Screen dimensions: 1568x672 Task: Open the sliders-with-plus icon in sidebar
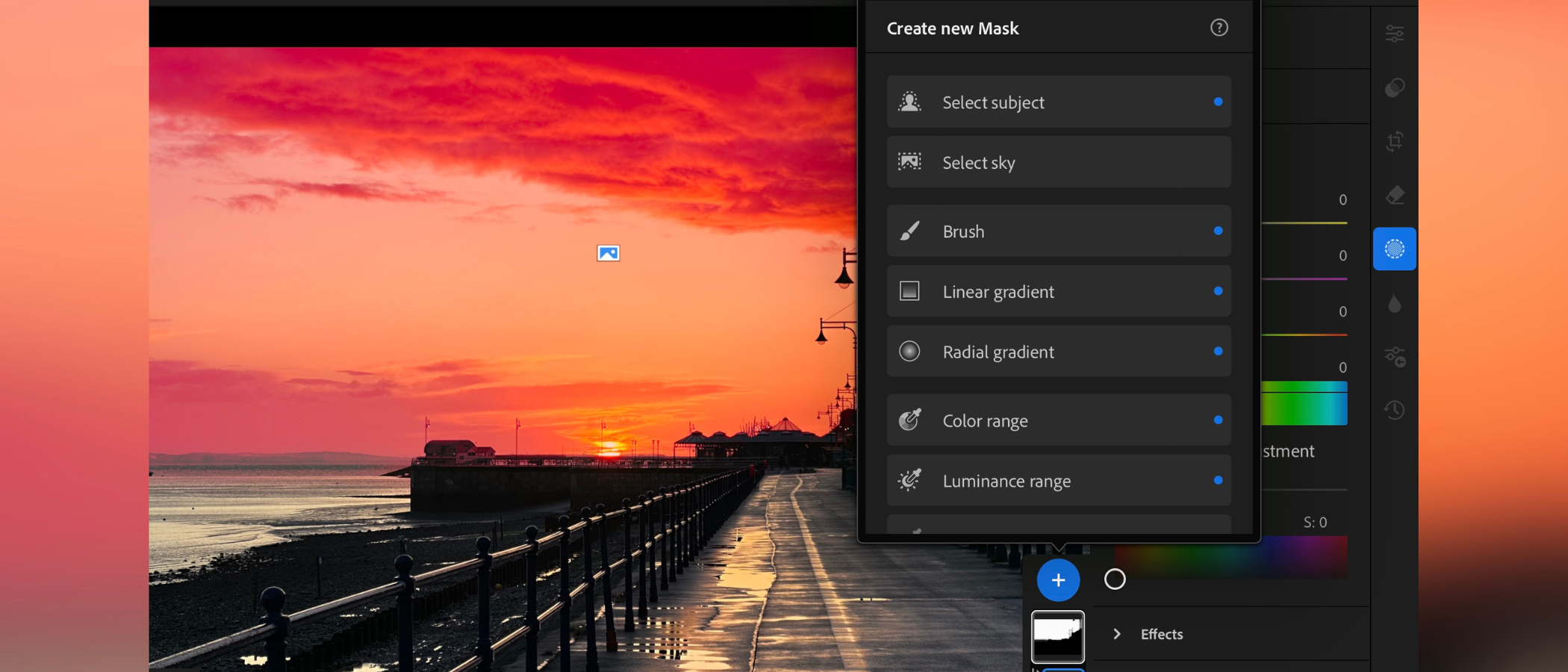pos(1395,357)
